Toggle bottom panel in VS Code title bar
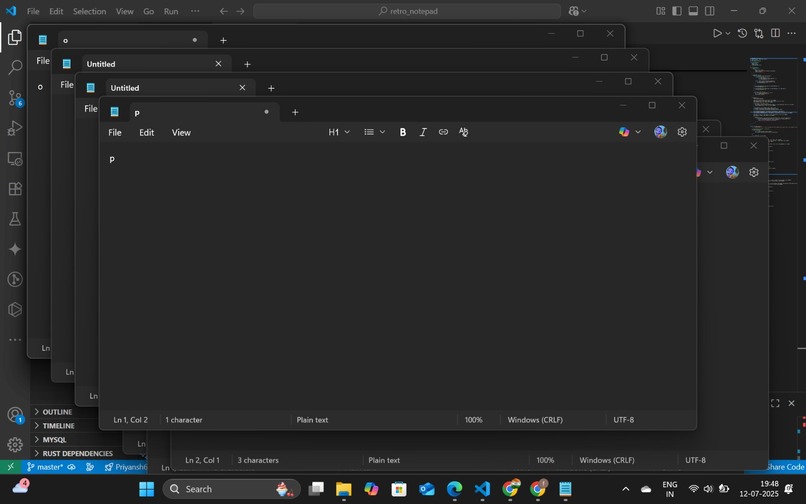The height and width of the screenshot is (504, 806). tap(693, 11)
